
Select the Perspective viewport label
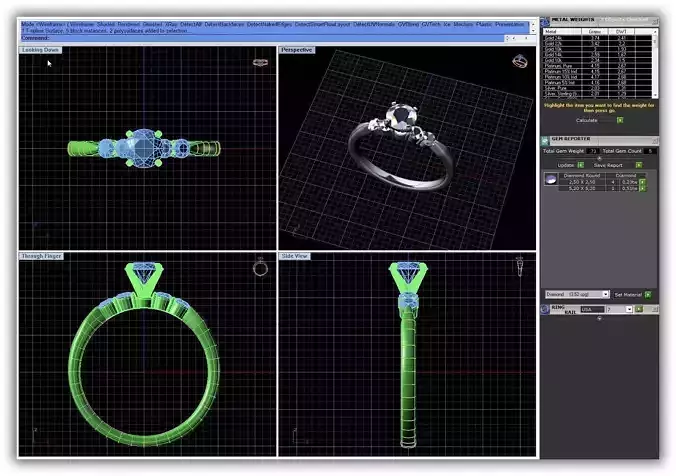click(296, 50)
